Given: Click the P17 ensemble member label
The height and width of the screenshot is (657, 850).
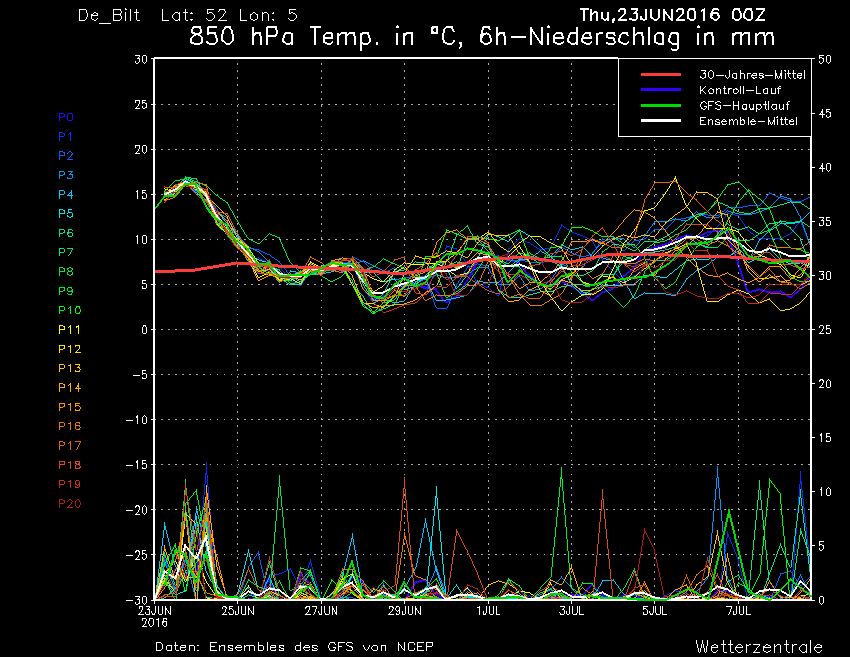Looking at the screenshot, I should (69, 446).
